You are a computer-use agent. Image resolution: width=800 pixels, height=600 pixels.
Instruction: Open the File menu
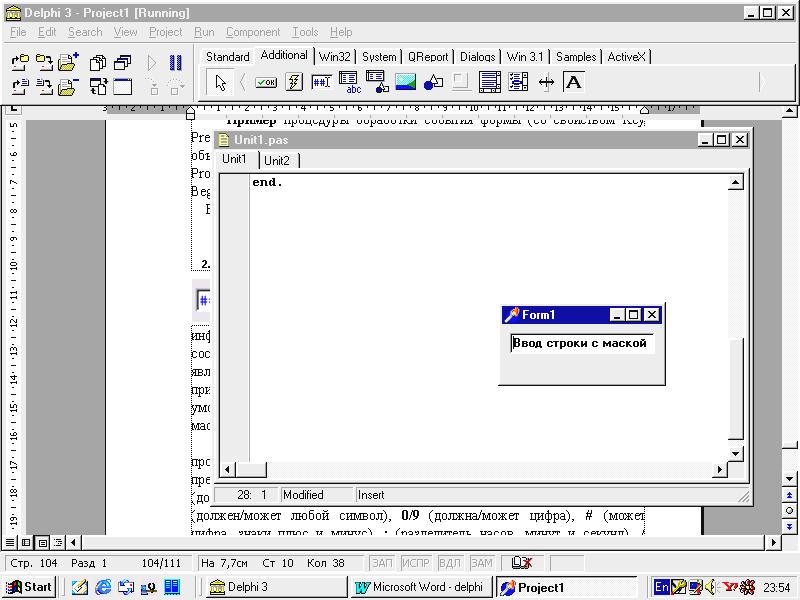(18, 32)
